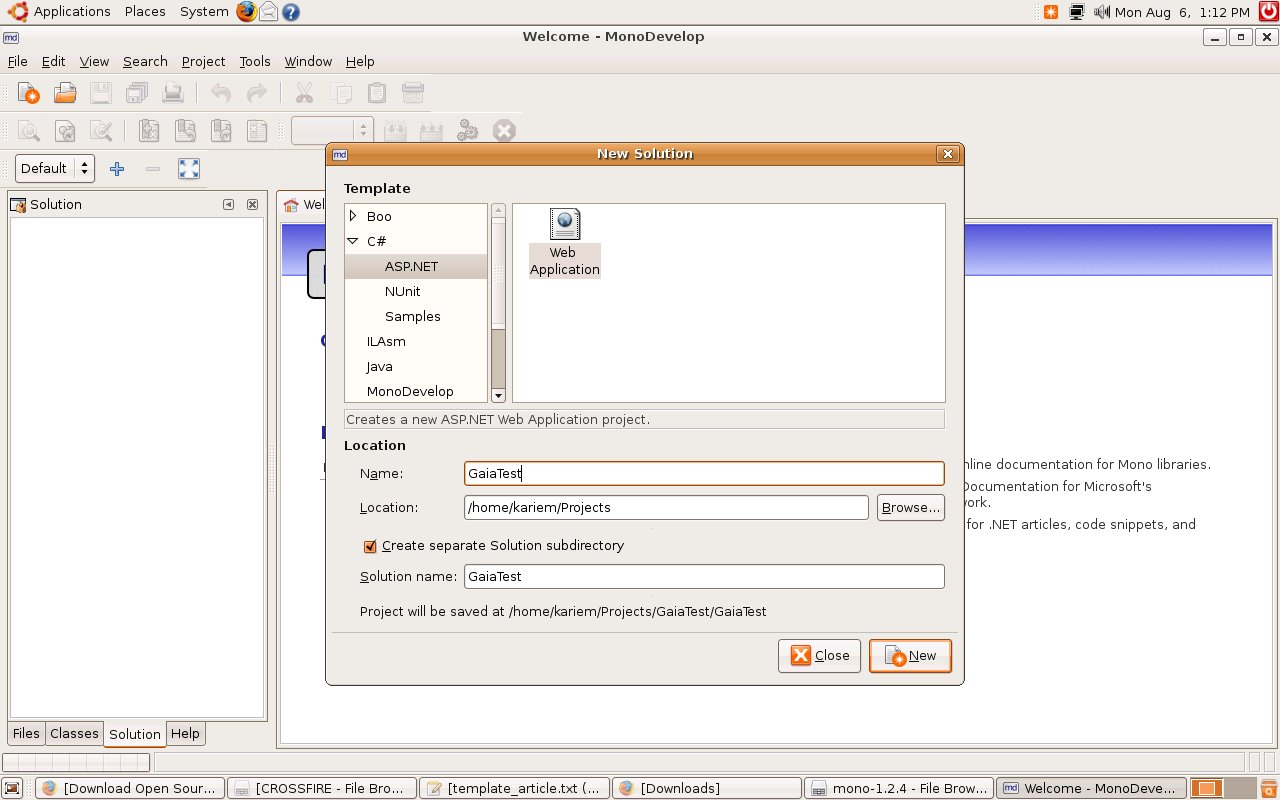
Task: Click the Paste clipboard icon
Action: pos(377,93)
